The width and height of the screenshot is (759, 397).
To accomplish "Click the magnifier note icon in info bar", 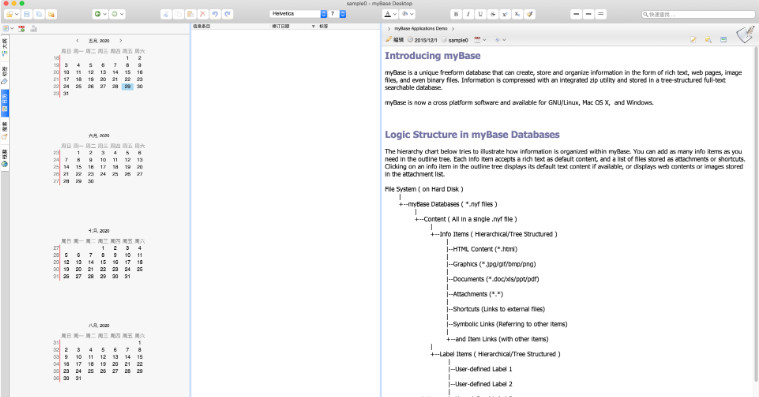I will tap(708, 40).
